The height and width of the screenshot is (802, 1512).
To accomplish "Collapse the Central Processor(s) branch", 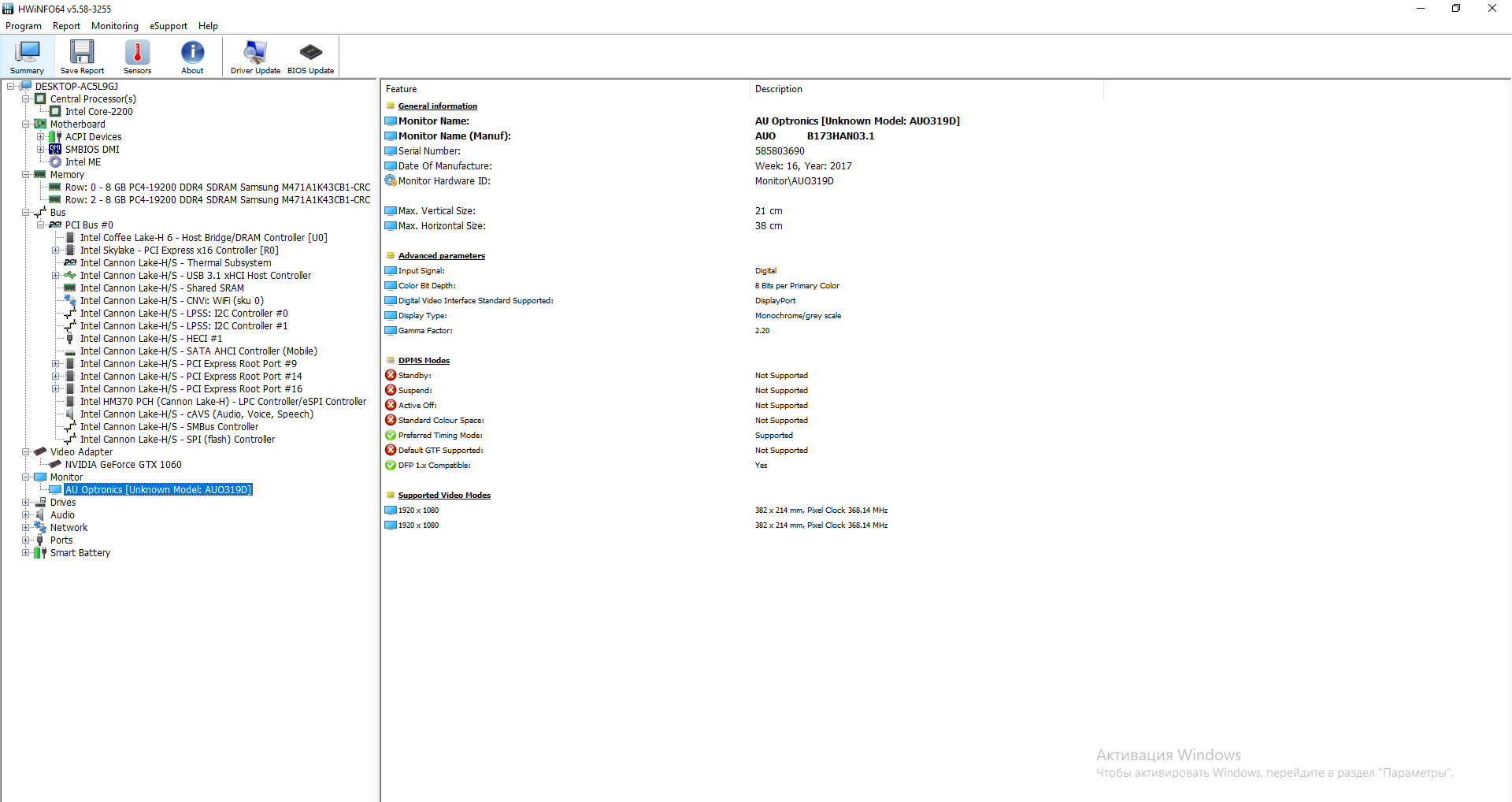I will (25, 99).
